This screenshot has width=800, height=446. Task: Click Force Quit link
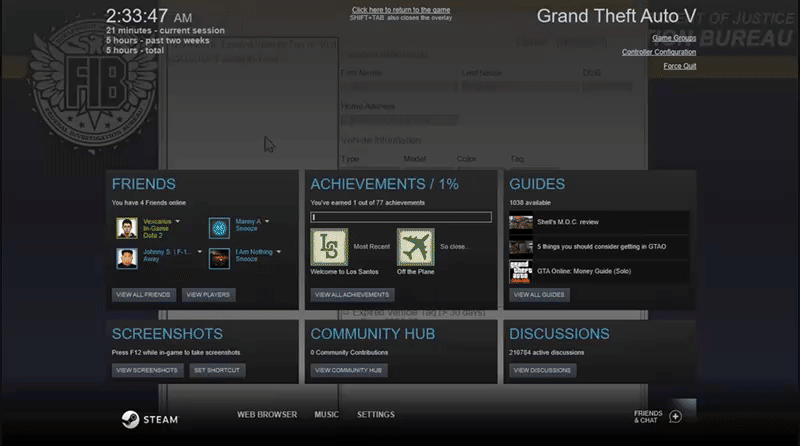680,66
